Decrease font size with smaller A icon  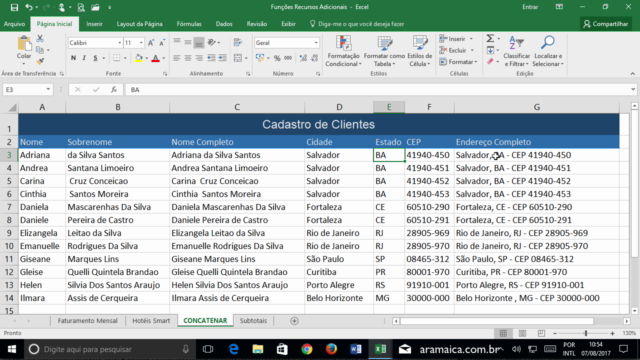point(162,43)
